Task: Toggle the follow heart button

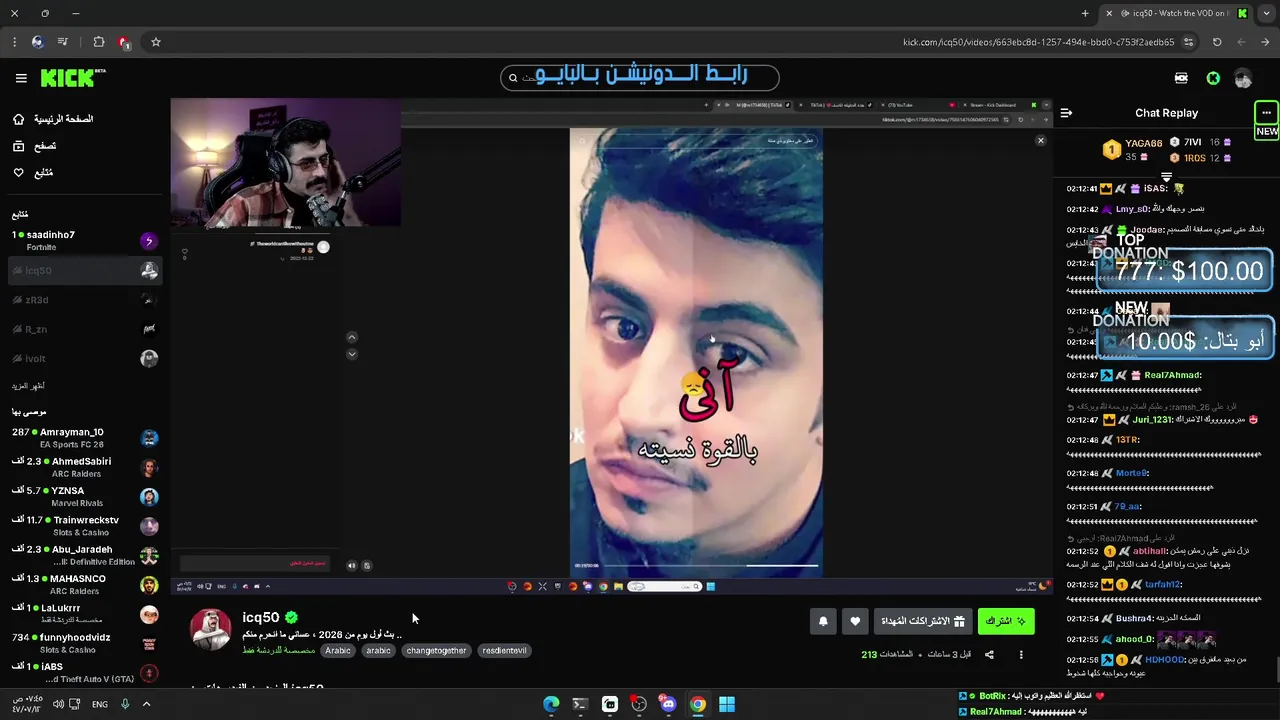Action: (x=855, y=621)
